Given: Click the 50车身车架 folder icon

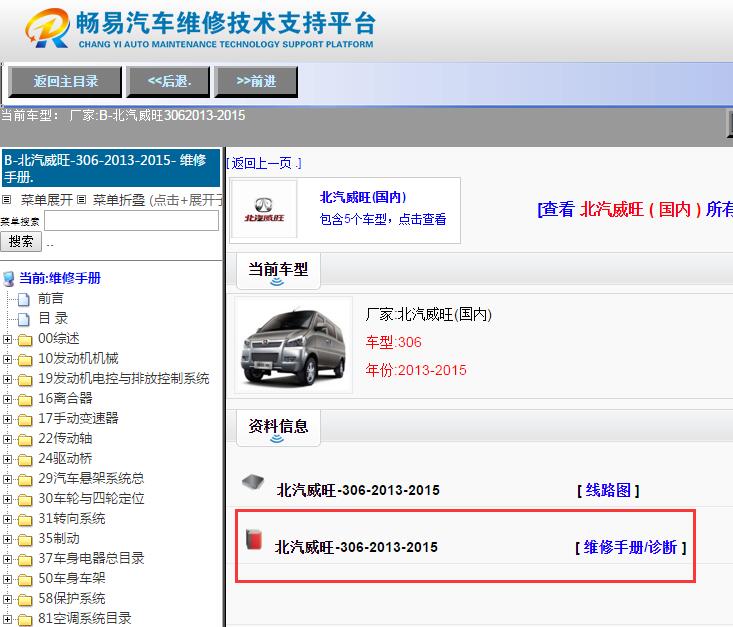Looking at the screenshot, I should coord(25,580).
